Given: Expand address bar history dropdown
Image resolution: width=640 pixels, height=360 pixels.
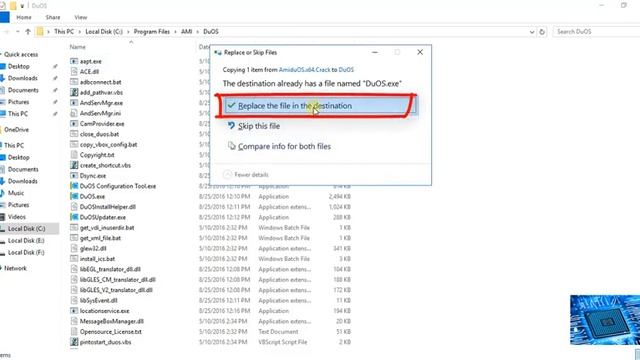Looking at the screenshot, I should 531,32.
